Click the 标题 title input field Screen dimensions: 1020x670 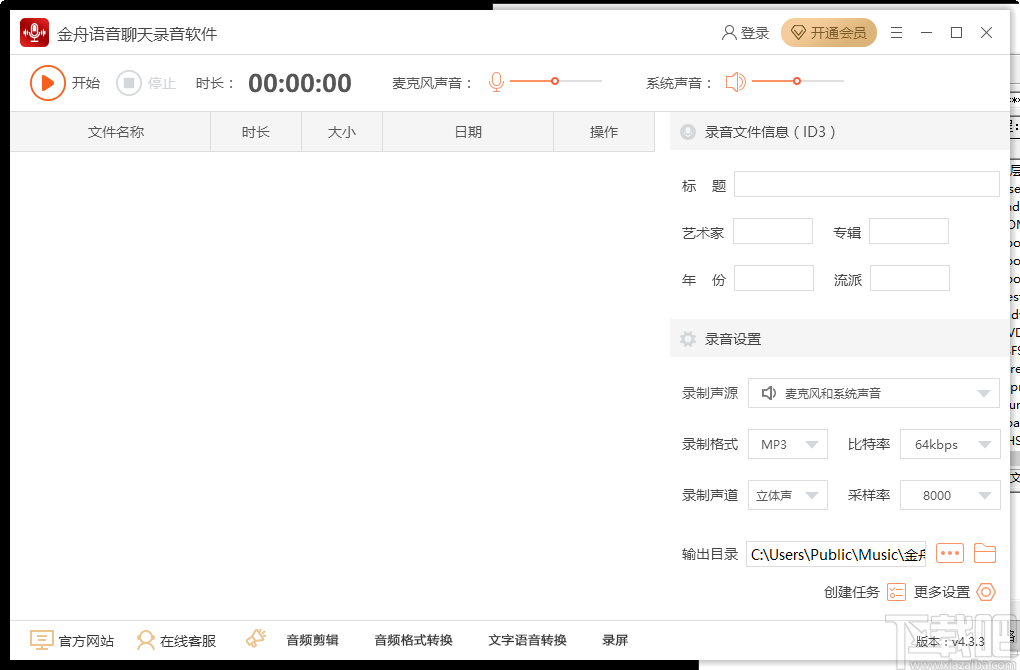[866, 184]
